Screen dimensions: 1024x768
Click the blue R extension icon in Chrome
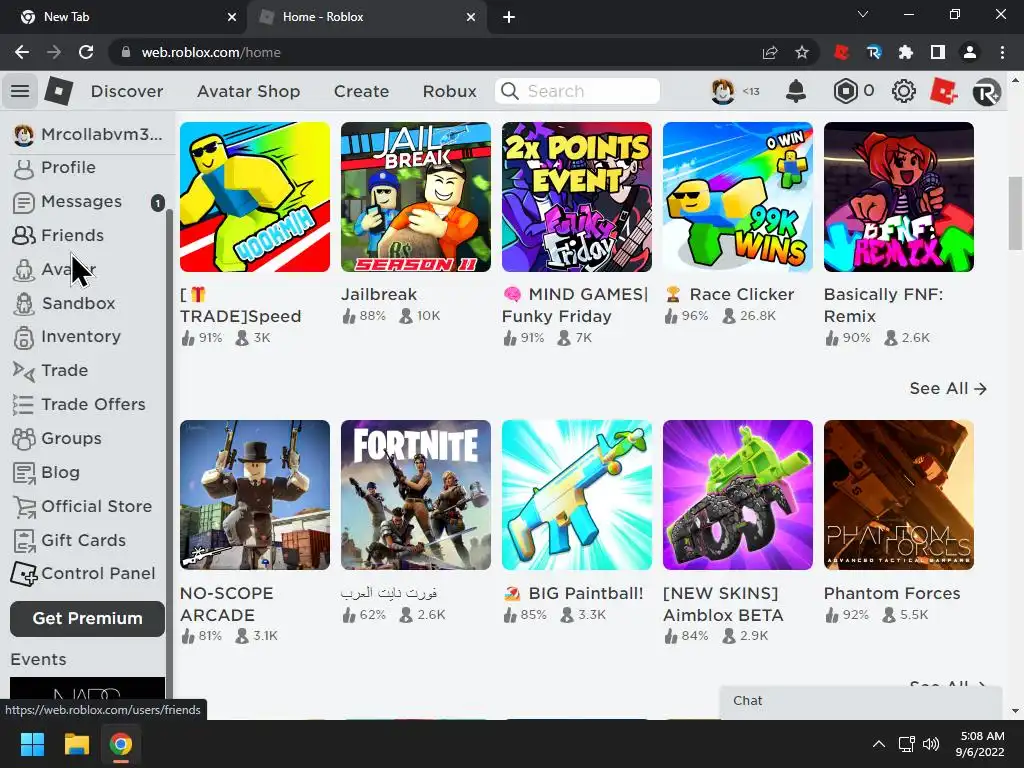[874, 52]
